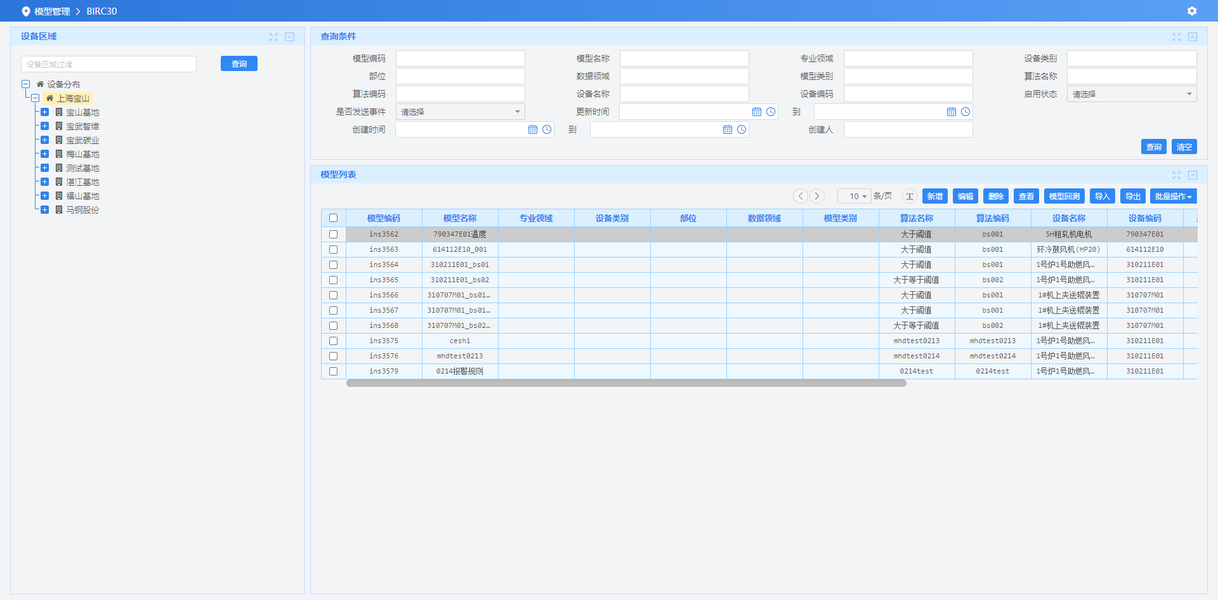Open the BIRC30 breadcrumb item

click(102, 11)
